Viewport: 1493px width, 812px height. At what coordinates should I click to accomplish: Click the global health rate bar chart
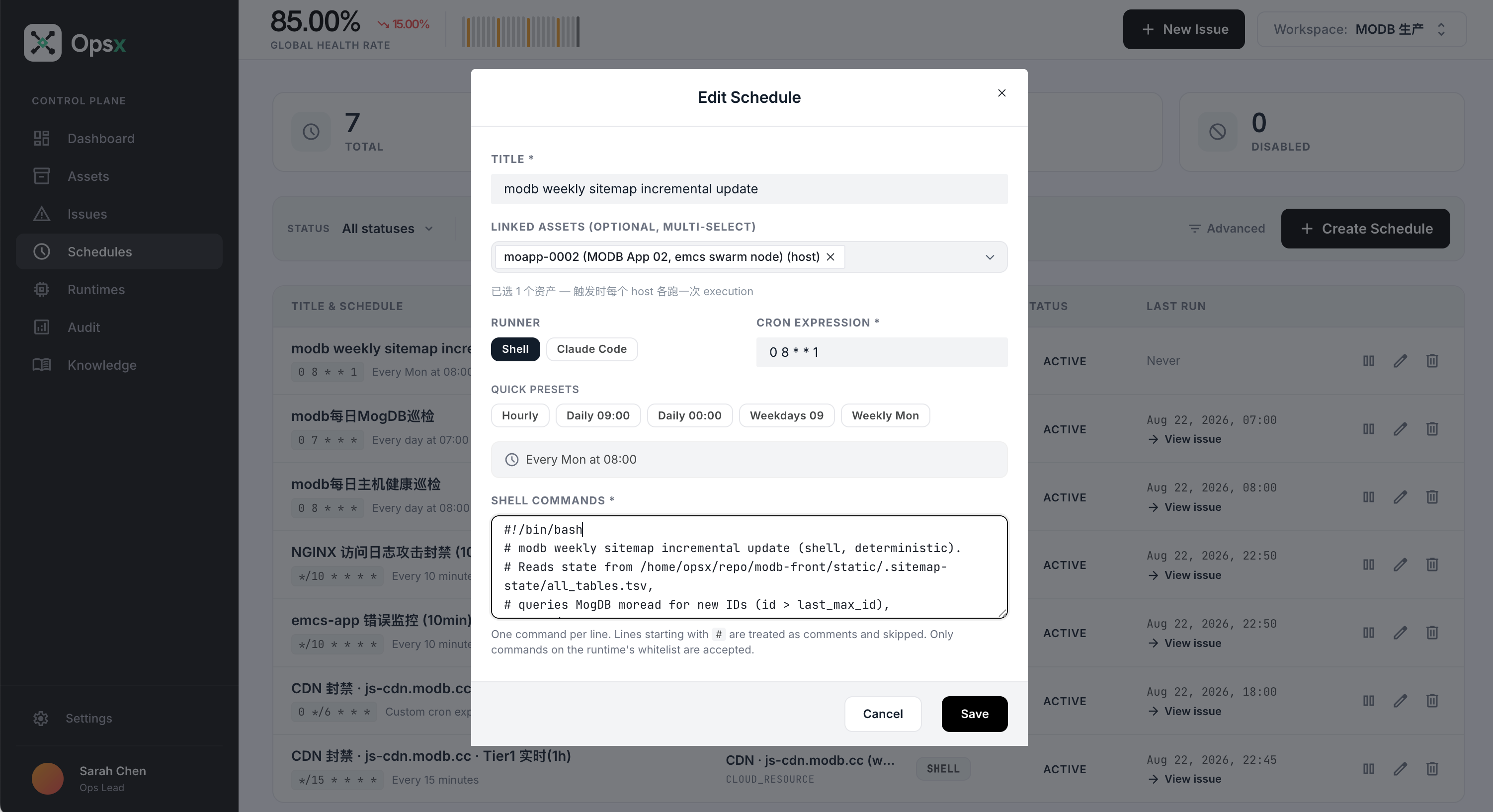520,32
